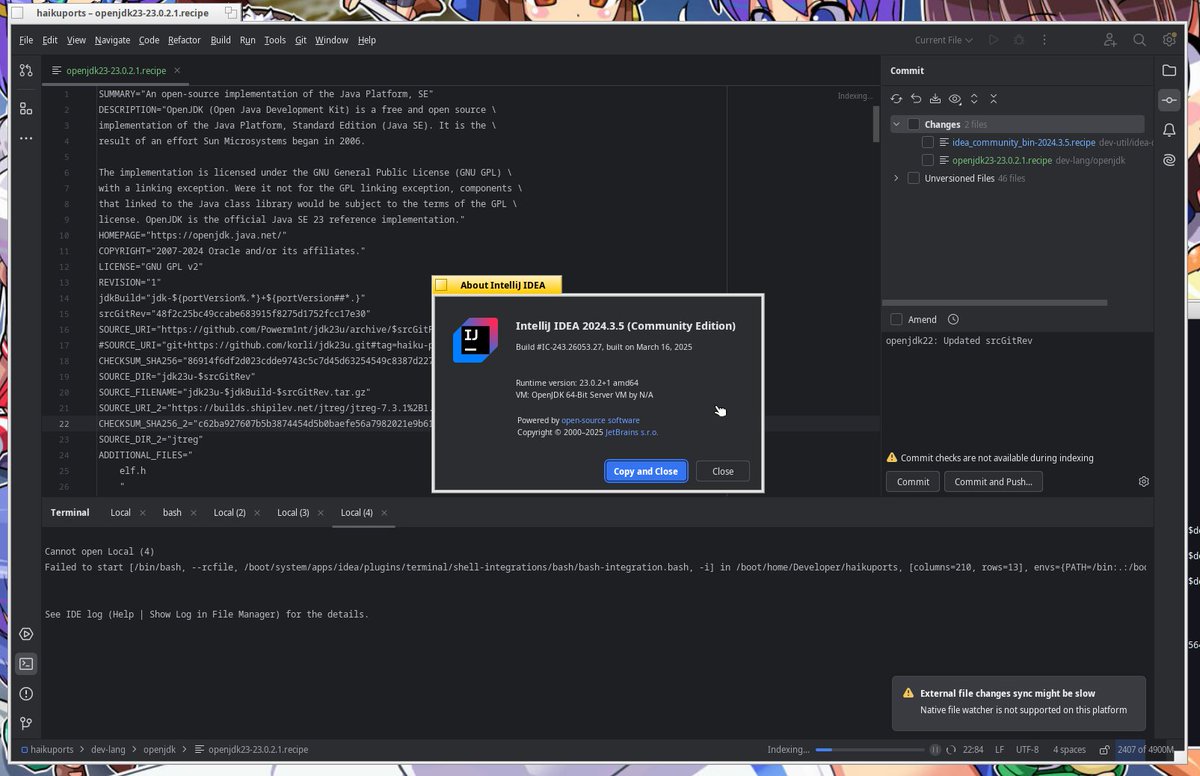The image size is (1200, 776).
Task: Click the Commit and Push... button
Action: (993, 481)
